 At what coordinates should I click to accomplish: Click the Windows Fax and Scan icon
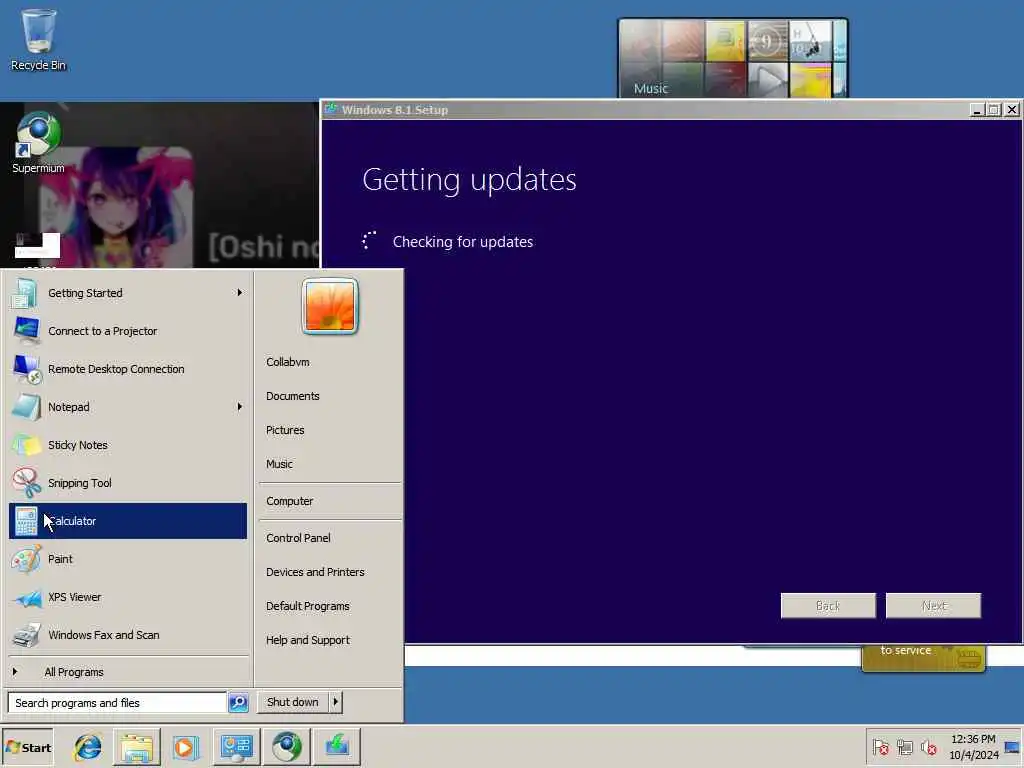(x=26, y=635)
